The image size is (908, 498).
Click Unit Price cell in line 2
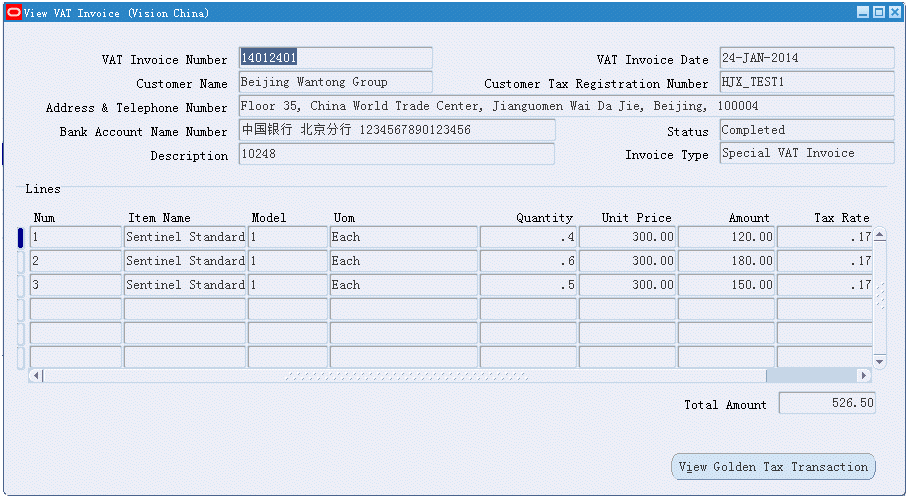pyautogui.click(x=627, y=261)
